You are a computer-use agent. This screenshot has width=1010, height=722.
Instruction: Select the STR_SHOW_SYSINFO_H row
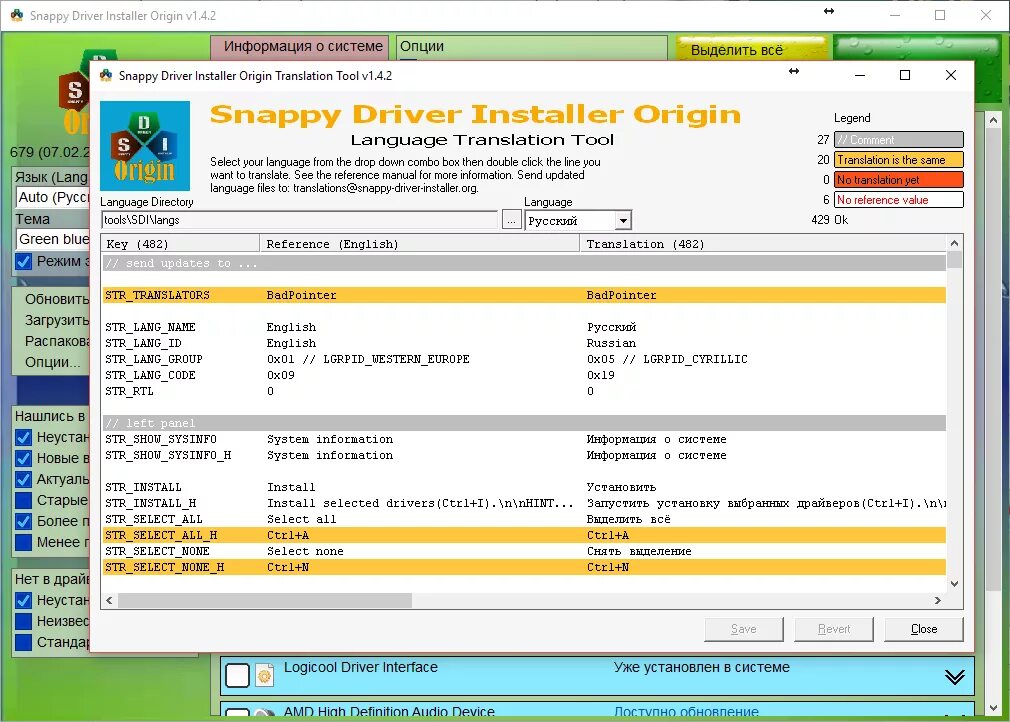pyautogui.click(x=524, y=455)
